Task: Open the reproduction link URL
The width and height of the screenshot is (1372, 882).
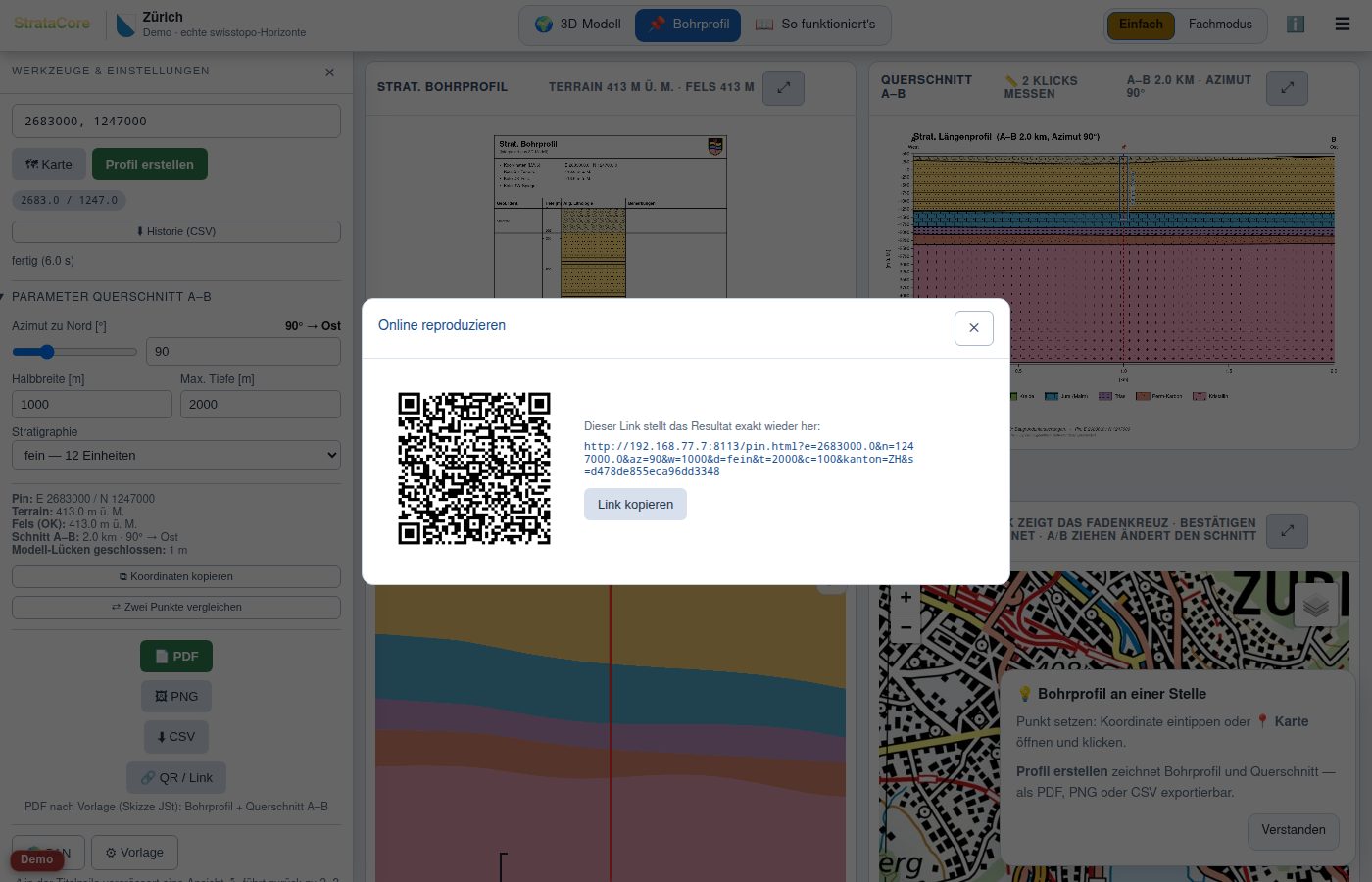Action: point(749,459)
